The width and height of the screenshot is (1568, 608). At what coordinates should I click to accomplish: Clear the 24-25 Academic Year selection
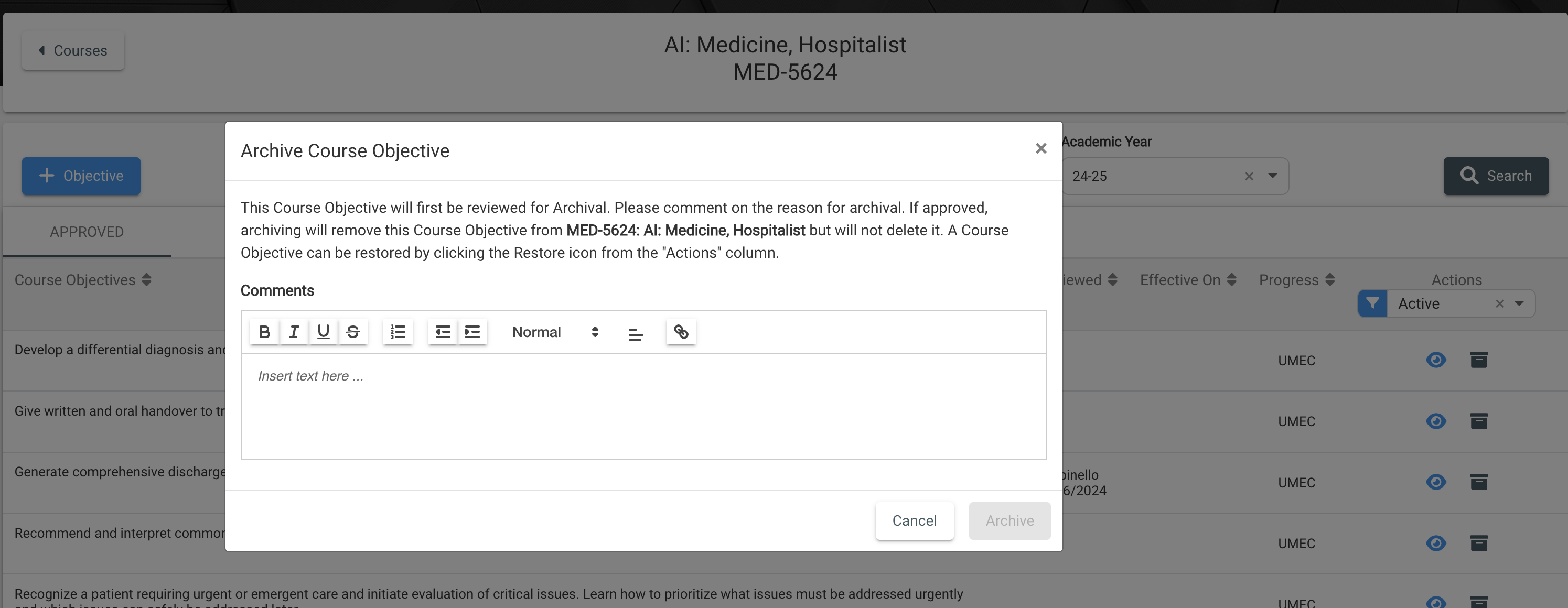click(x=1249, y=177)
